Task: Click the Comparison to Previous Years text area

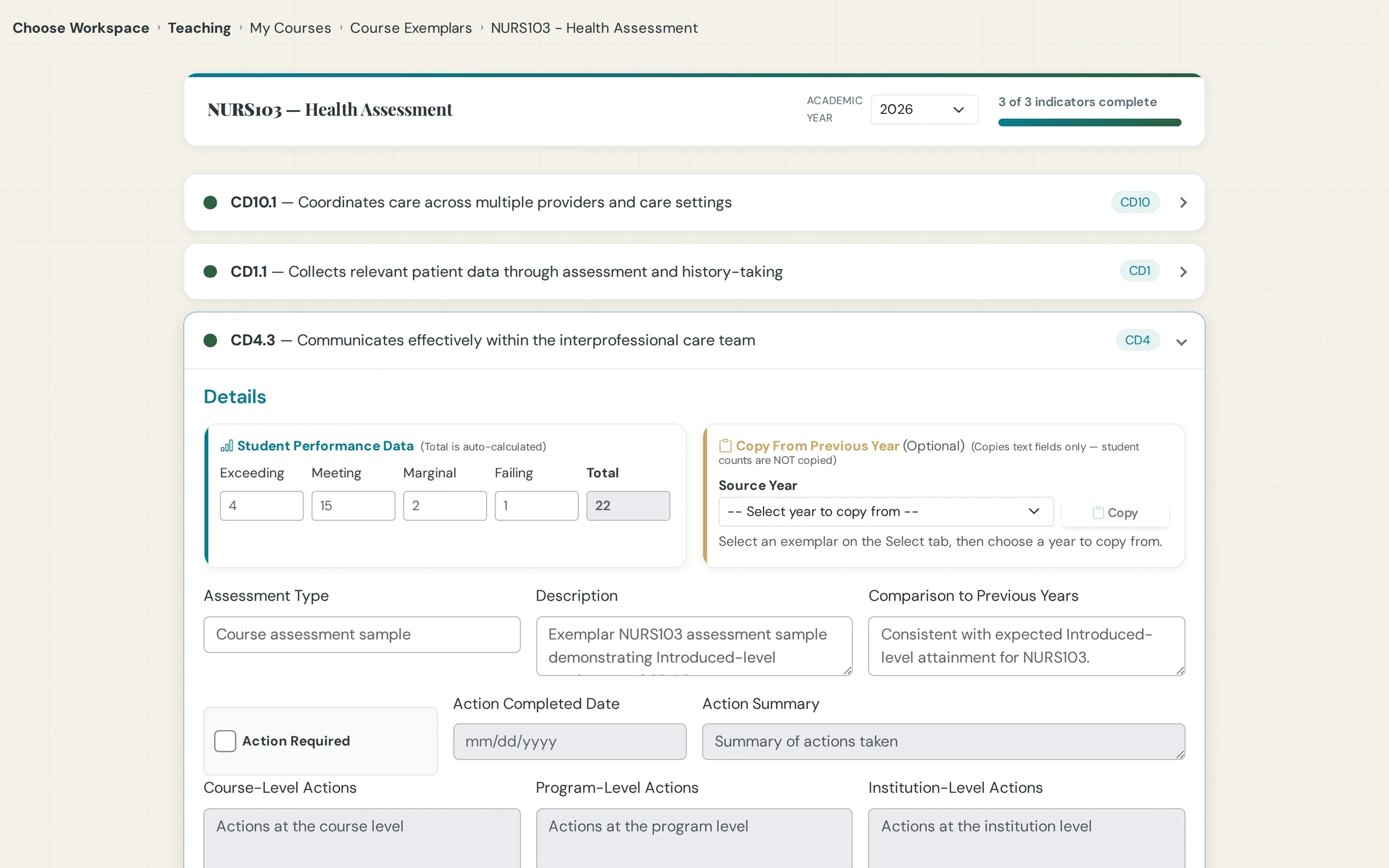Action: click(1026, 646)
